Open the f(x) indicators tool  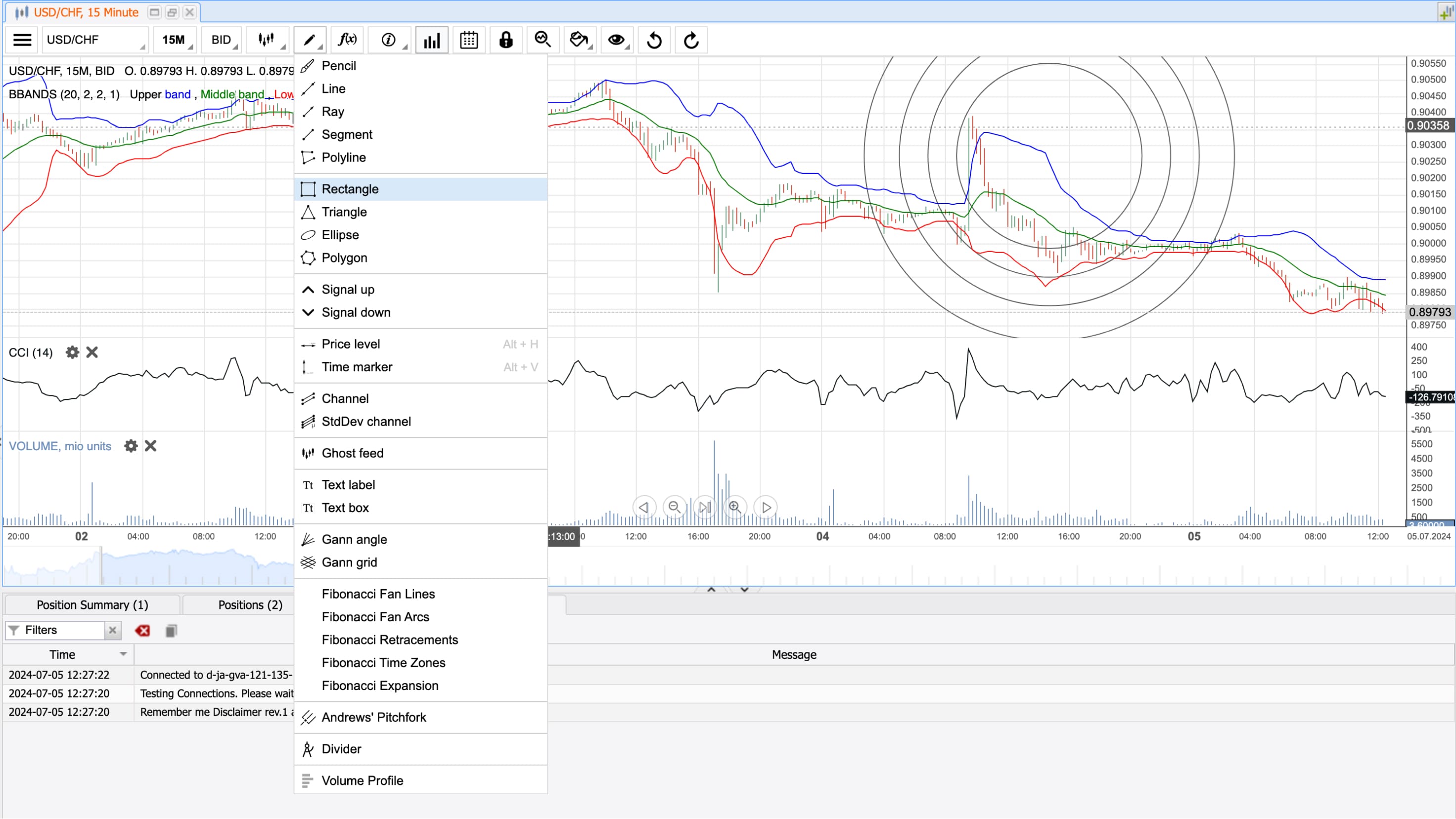point(347,40)
